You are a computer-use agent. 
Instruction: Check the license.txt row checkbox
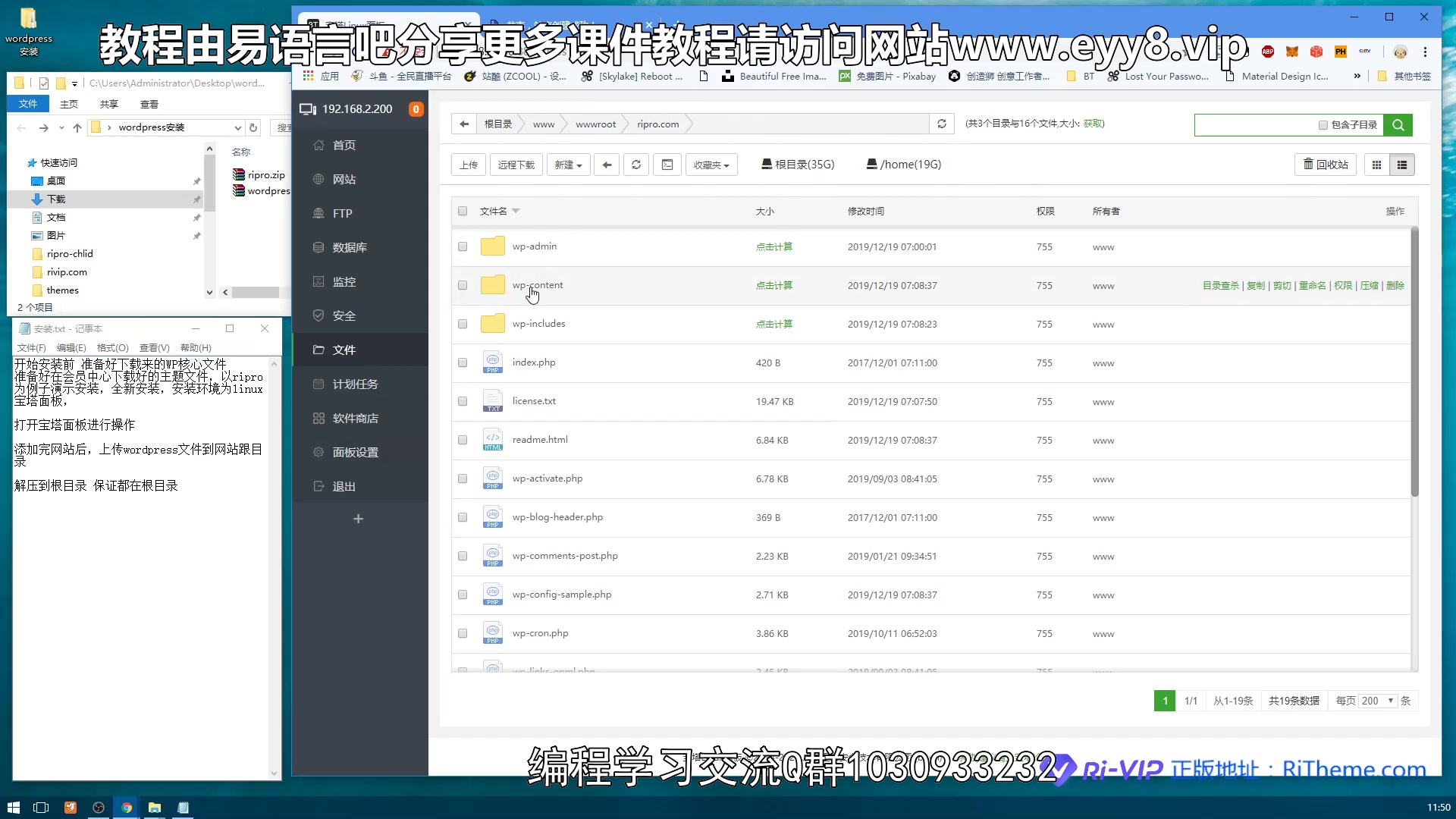click(463, 401)
